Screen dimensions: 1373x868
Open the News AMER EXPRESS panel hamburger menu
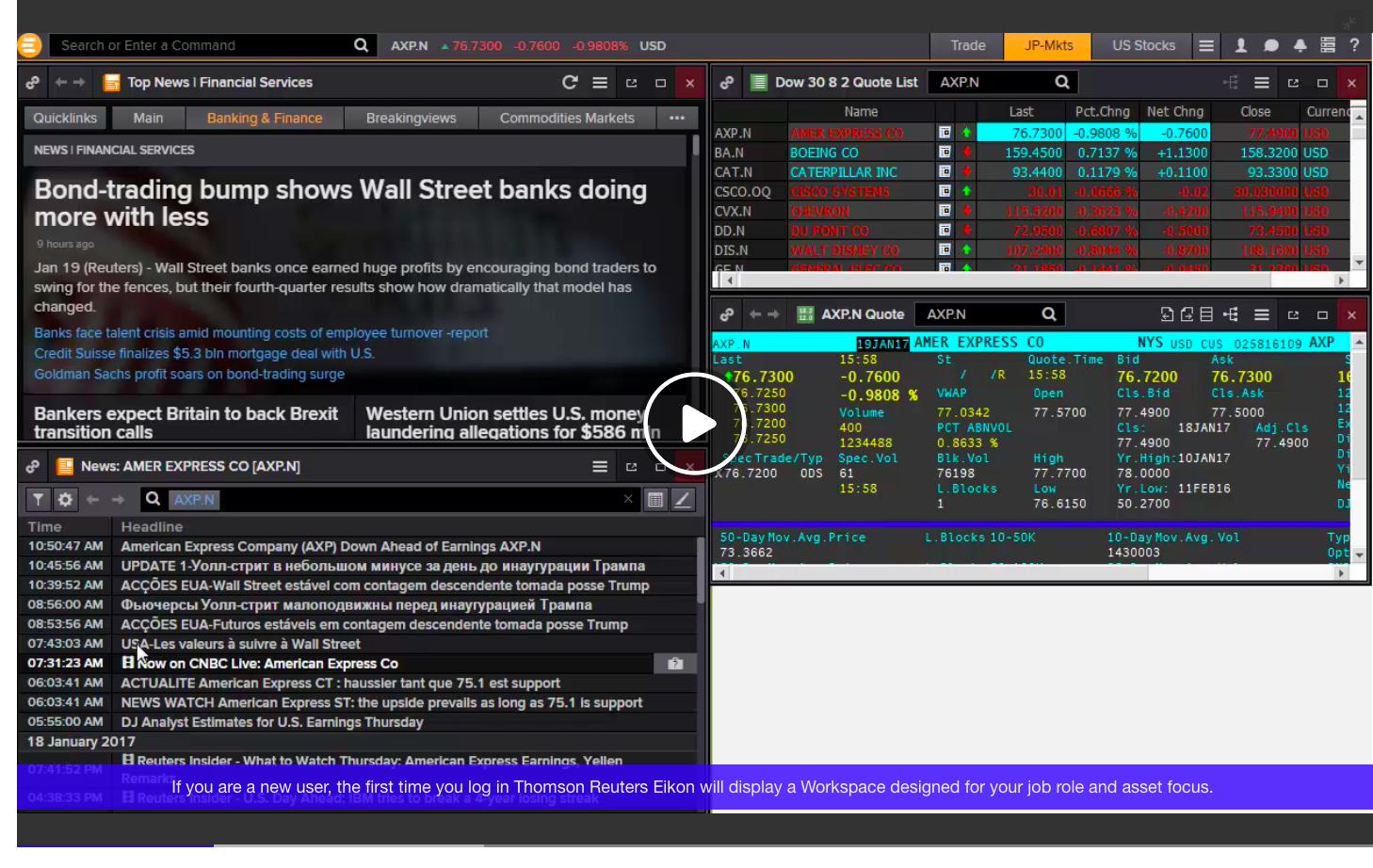pyautogui.click(x=599, y=466)
